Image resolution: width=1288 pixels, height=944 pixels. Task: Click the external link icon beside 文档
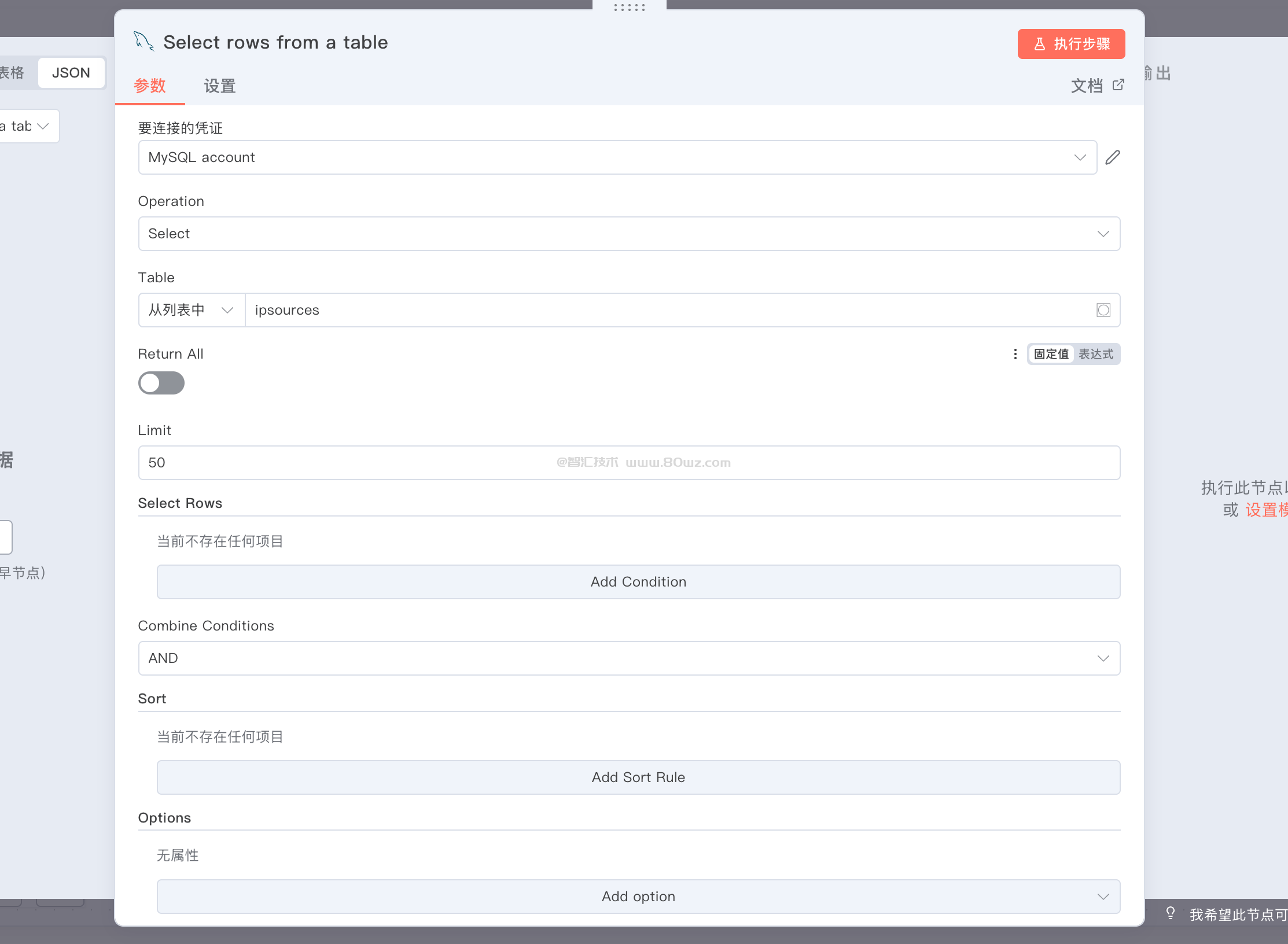[1118, 85]
